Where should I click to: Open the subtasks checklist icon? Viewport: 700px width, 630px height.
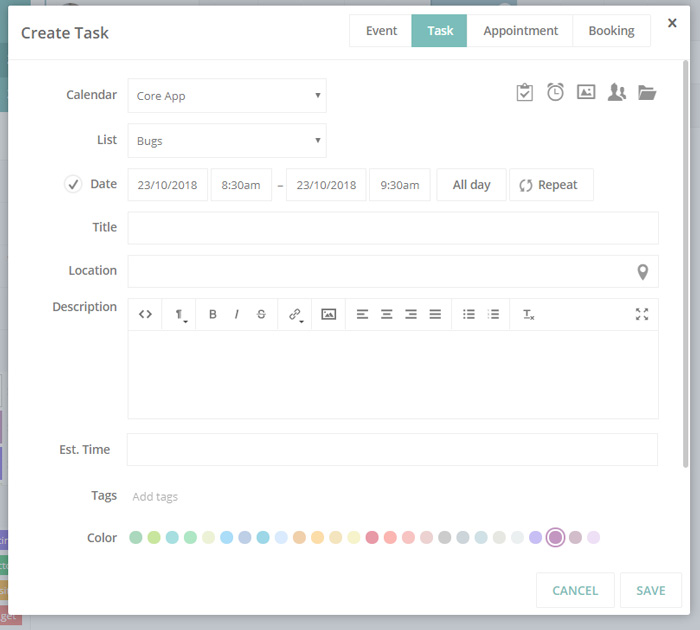pyautogui.click(x=525, y=92)
